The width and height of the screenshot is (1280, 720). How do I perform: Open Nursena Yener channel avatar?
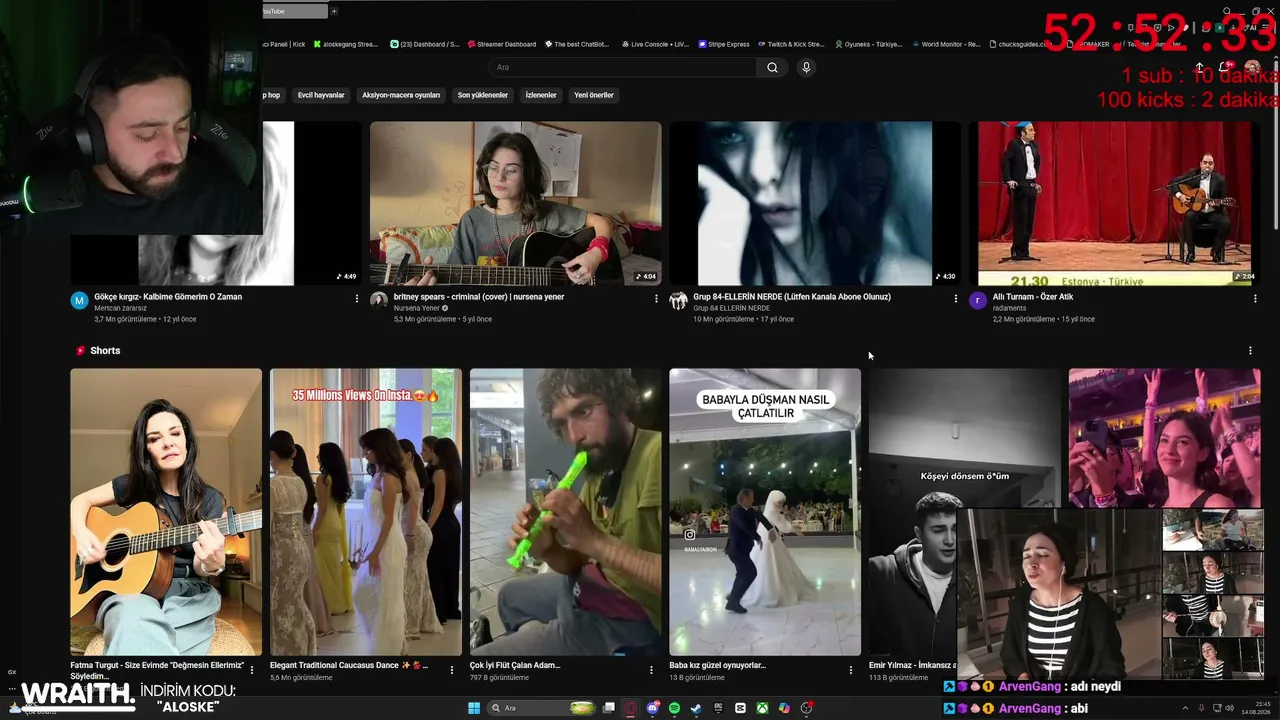point(379,301)
